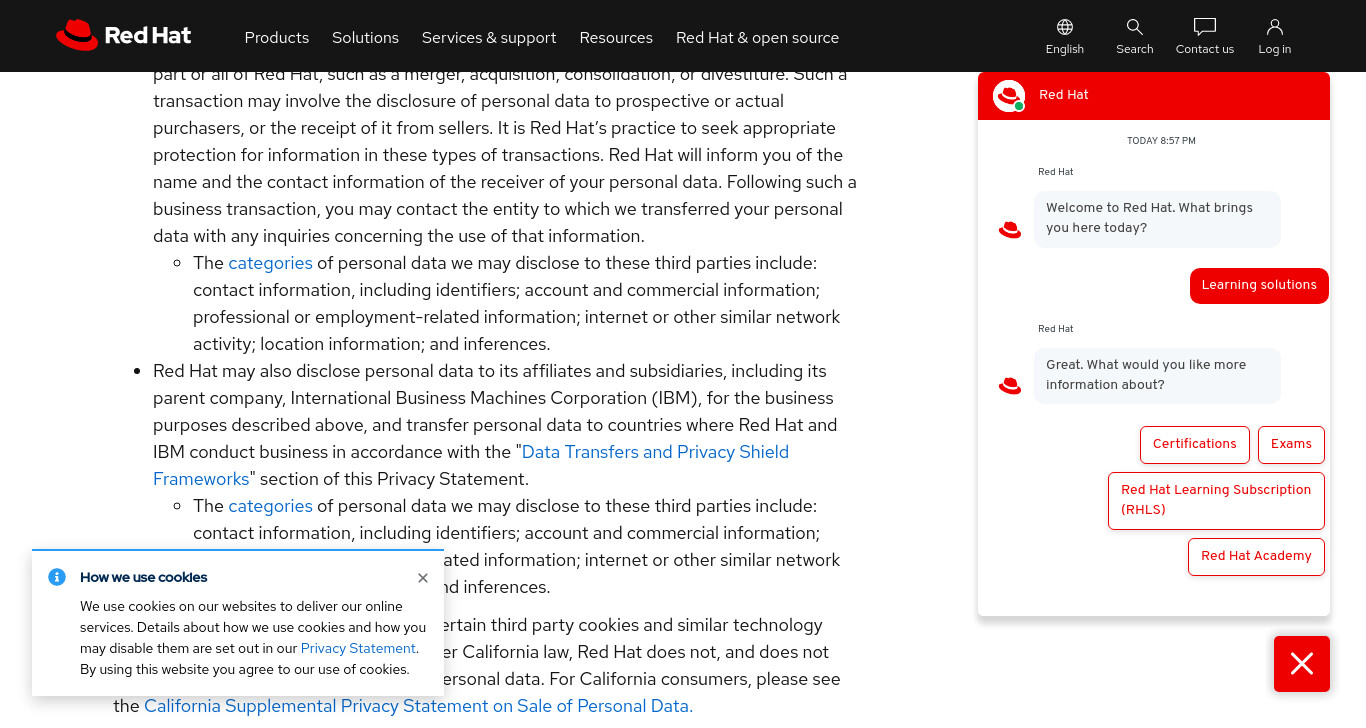
Task: Click the 'How we use cookies' heading
Action: point(144,577)
